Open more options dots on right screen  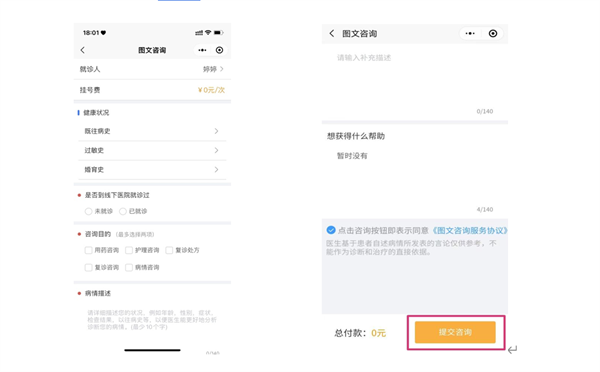(x=470, y=34)
